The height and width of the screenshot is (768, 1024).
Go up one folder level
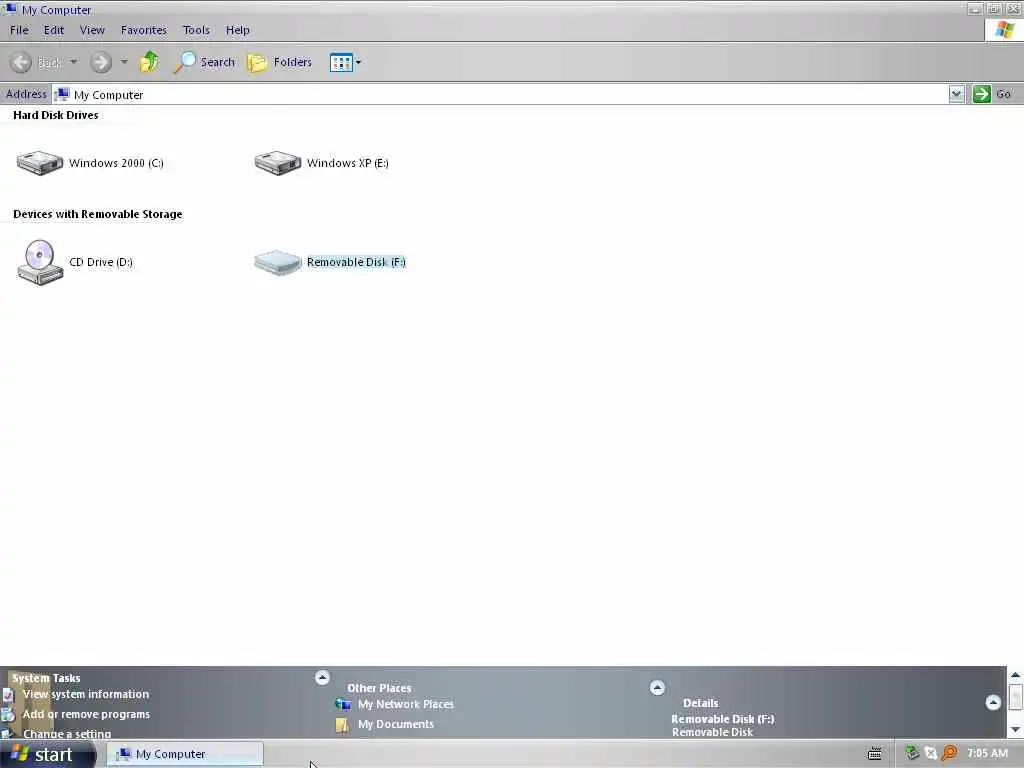point(149,62)
